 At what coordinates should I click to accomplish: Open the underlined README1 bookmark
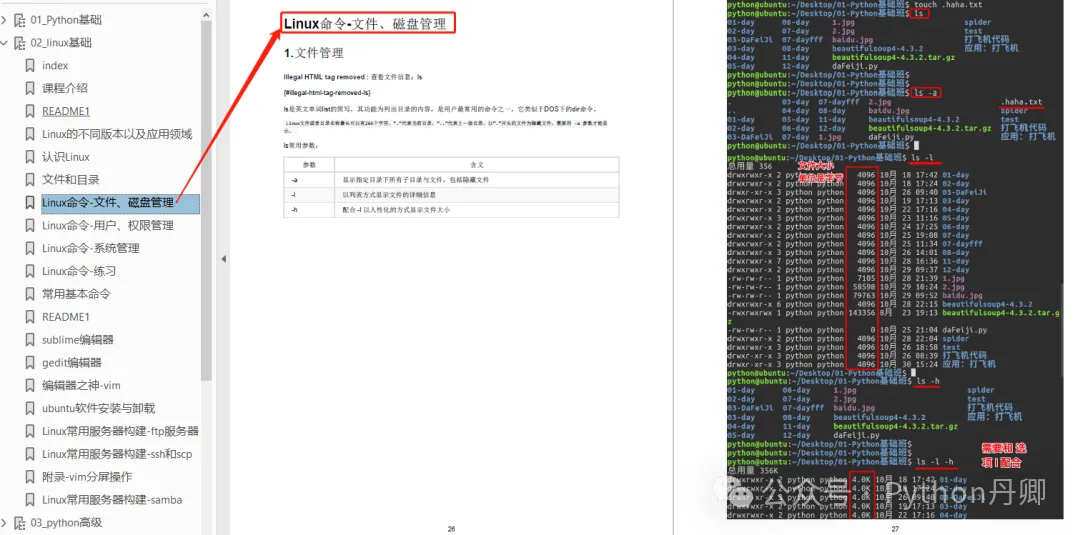[x=66, y=111]
